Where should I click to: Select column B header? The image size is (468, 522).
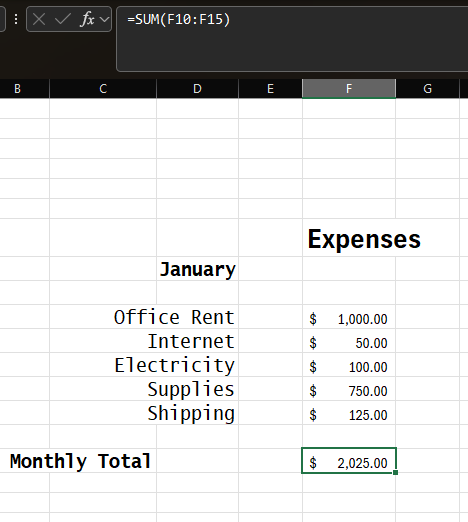tap(25, 89)
